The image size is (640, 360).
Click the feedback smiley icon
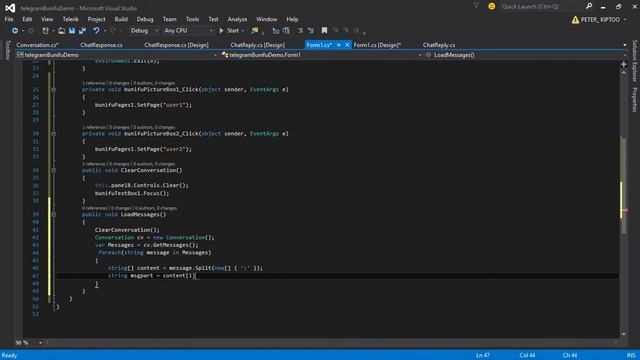(492, 6)
